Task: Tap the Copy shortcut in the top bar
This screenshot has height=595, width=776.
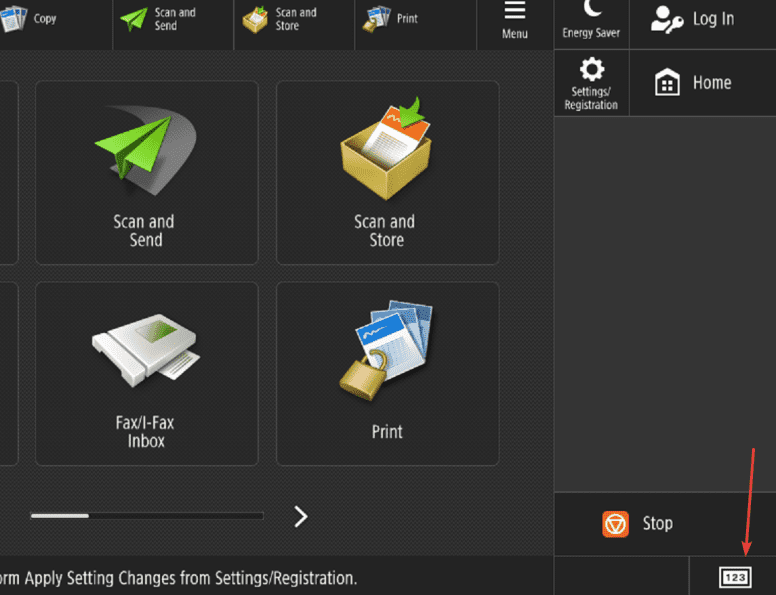Action: point(28,20)
